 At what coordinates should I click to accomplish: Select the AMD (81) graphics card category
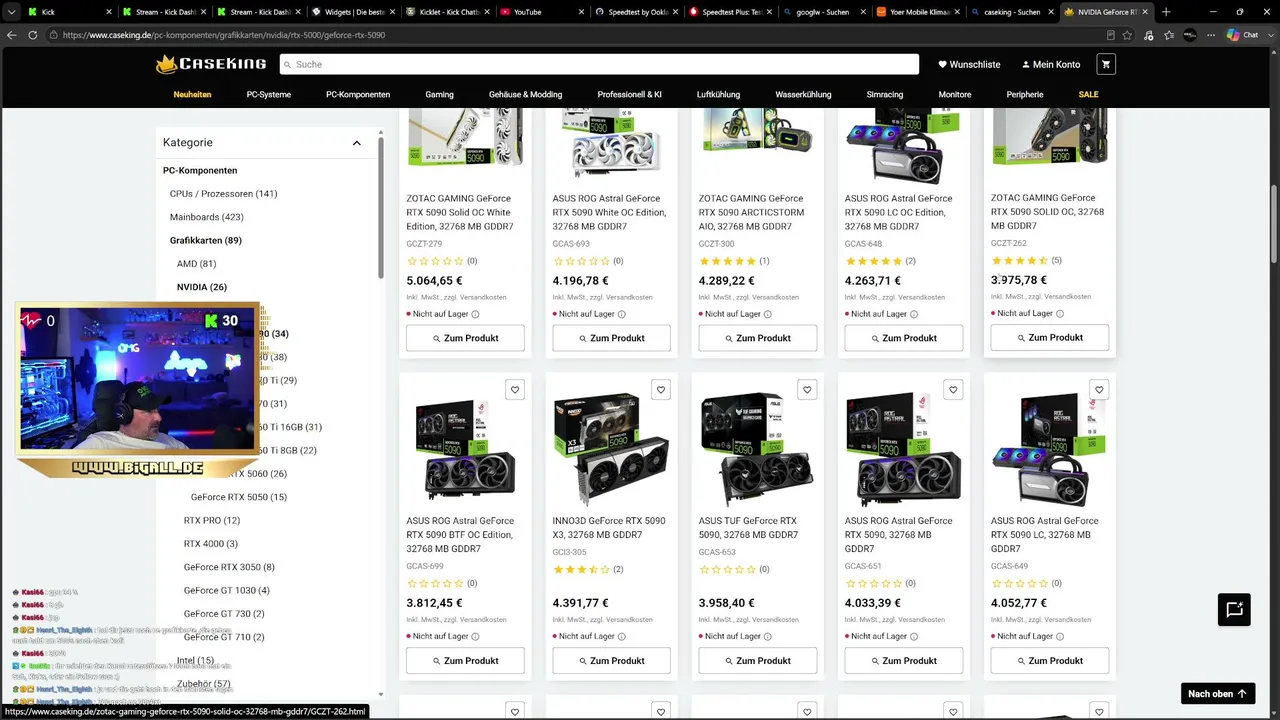coord(197,264)
